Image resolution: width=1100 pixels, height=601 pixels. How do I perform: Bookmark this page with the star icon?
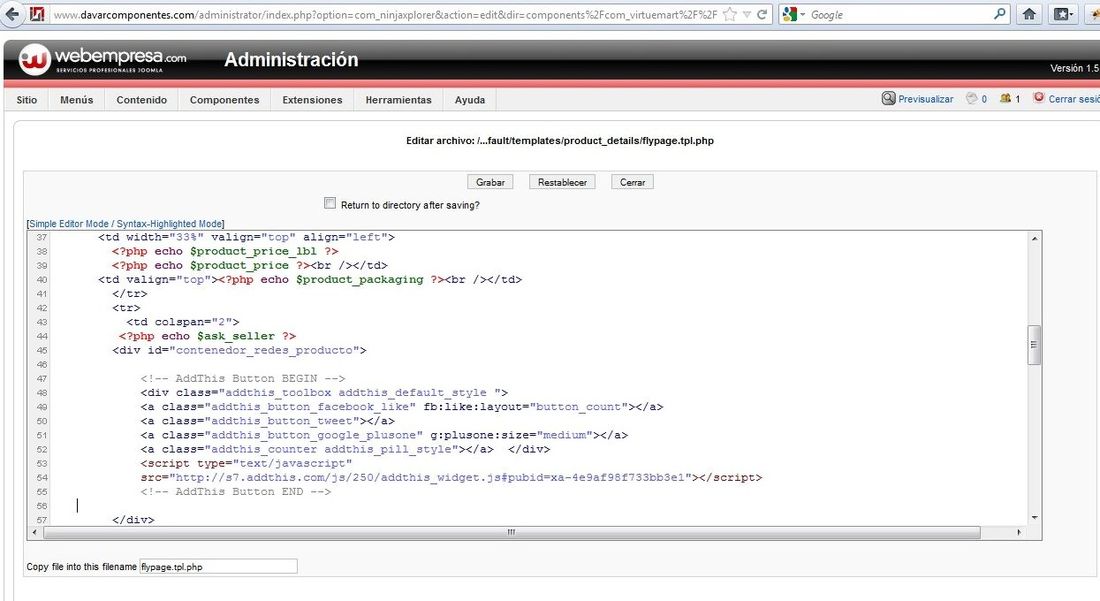[730, 14]
